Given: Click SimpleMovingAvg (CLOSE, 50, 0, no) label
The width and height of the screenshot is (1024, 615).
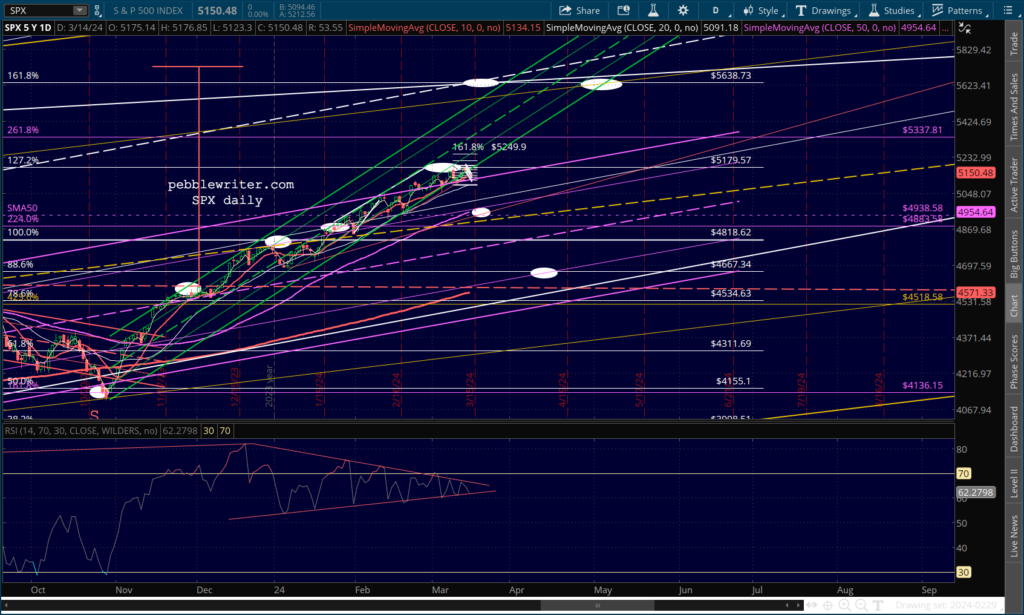Looking at the screenshot, I should click(820, 27).
